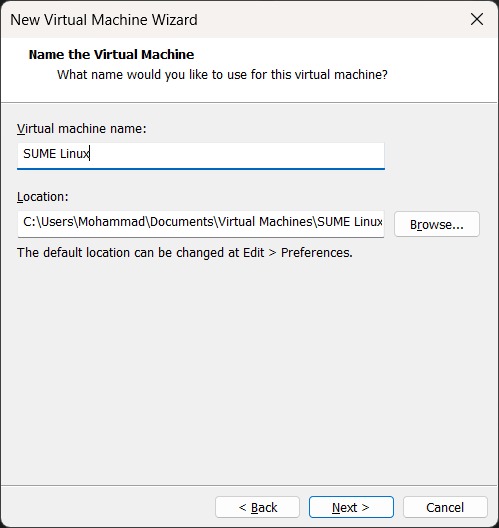Open the Browse... location picker
The height and width of the screenshot is (528, 499).
point(437,224)
